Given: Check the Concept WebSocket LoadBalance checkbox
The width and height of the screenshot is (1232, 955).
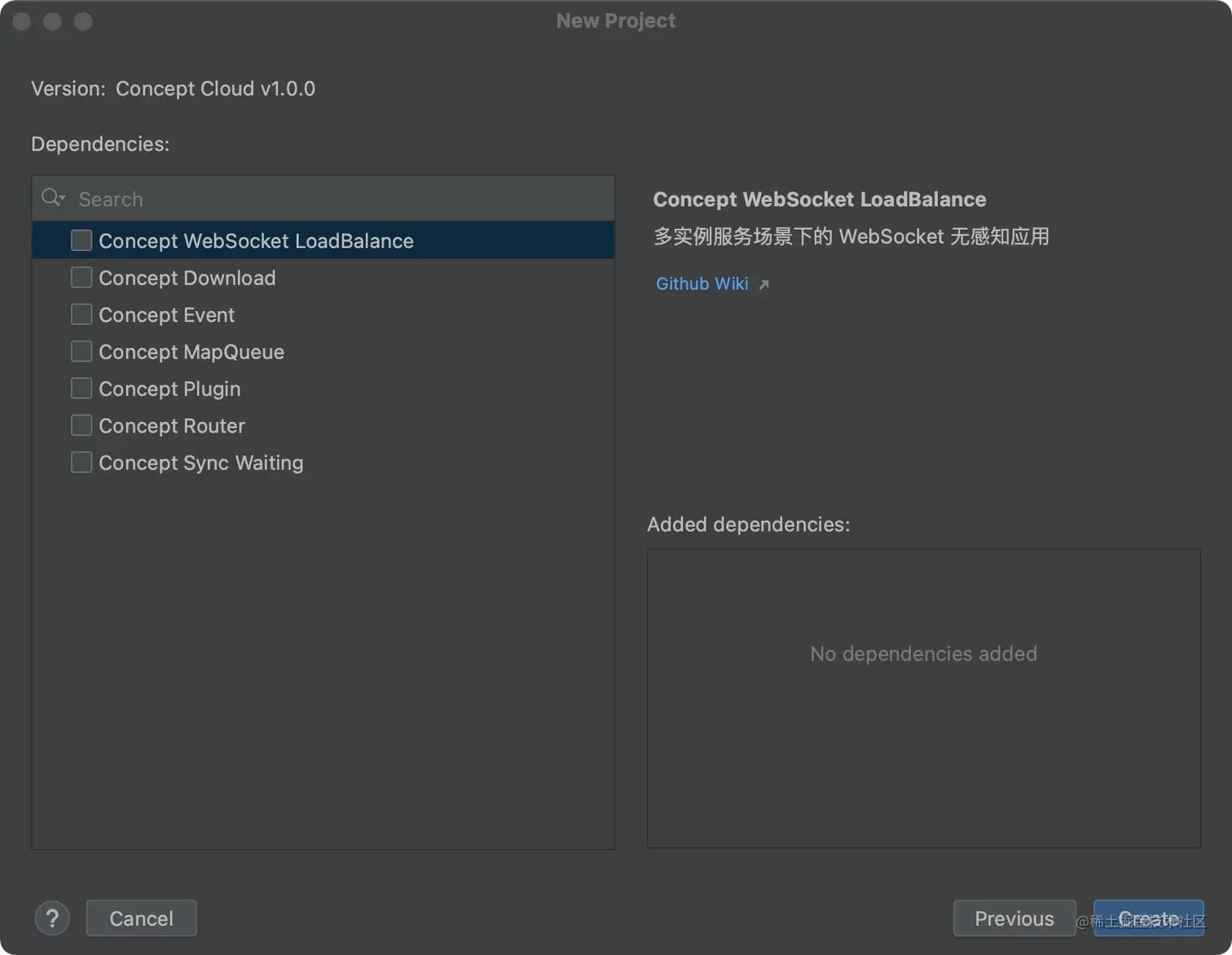Looking at the screenshot, I should tap(81, 240).
